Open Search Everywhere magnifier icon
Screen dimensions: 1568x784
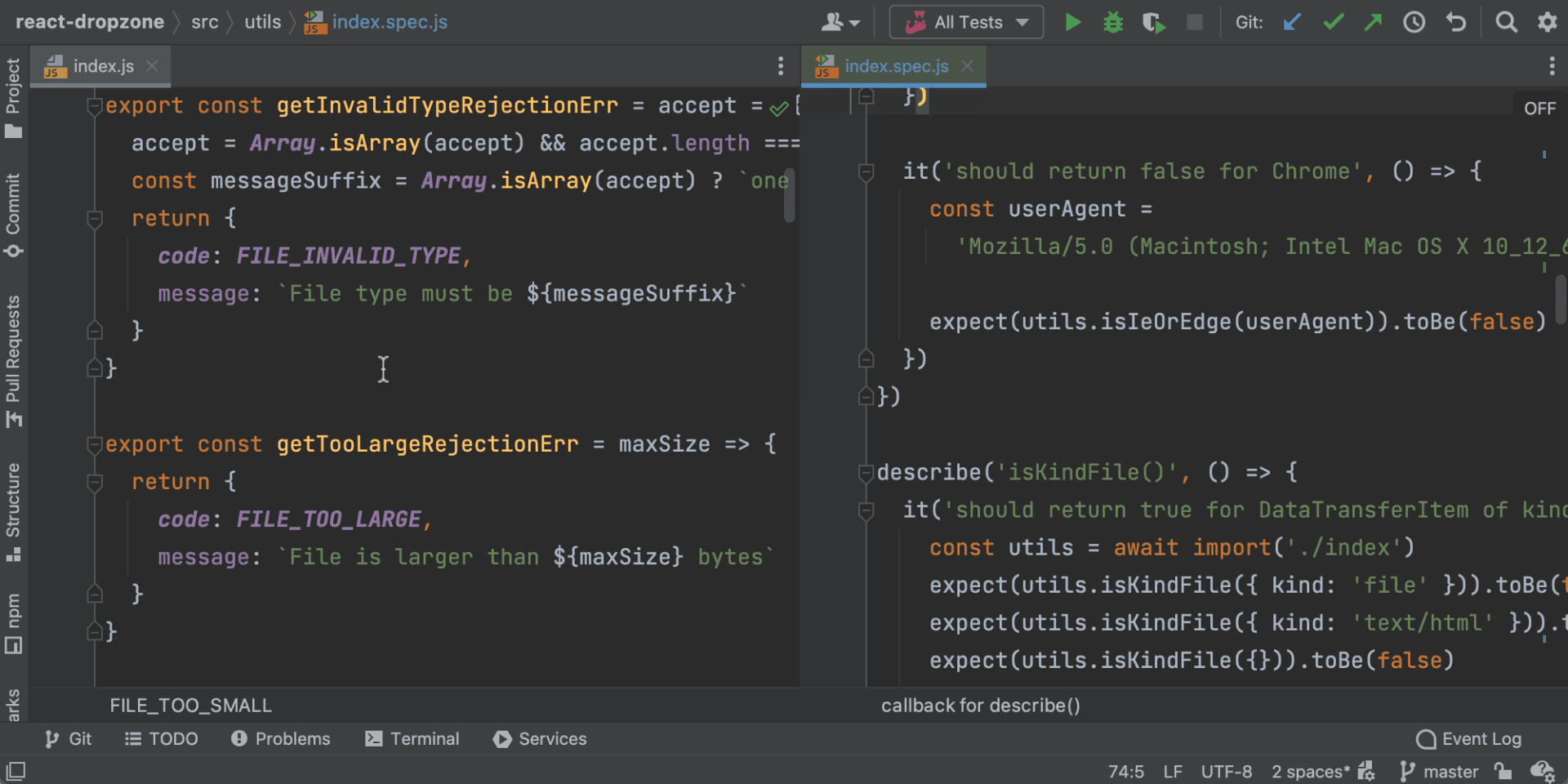tap(1506, 22)
